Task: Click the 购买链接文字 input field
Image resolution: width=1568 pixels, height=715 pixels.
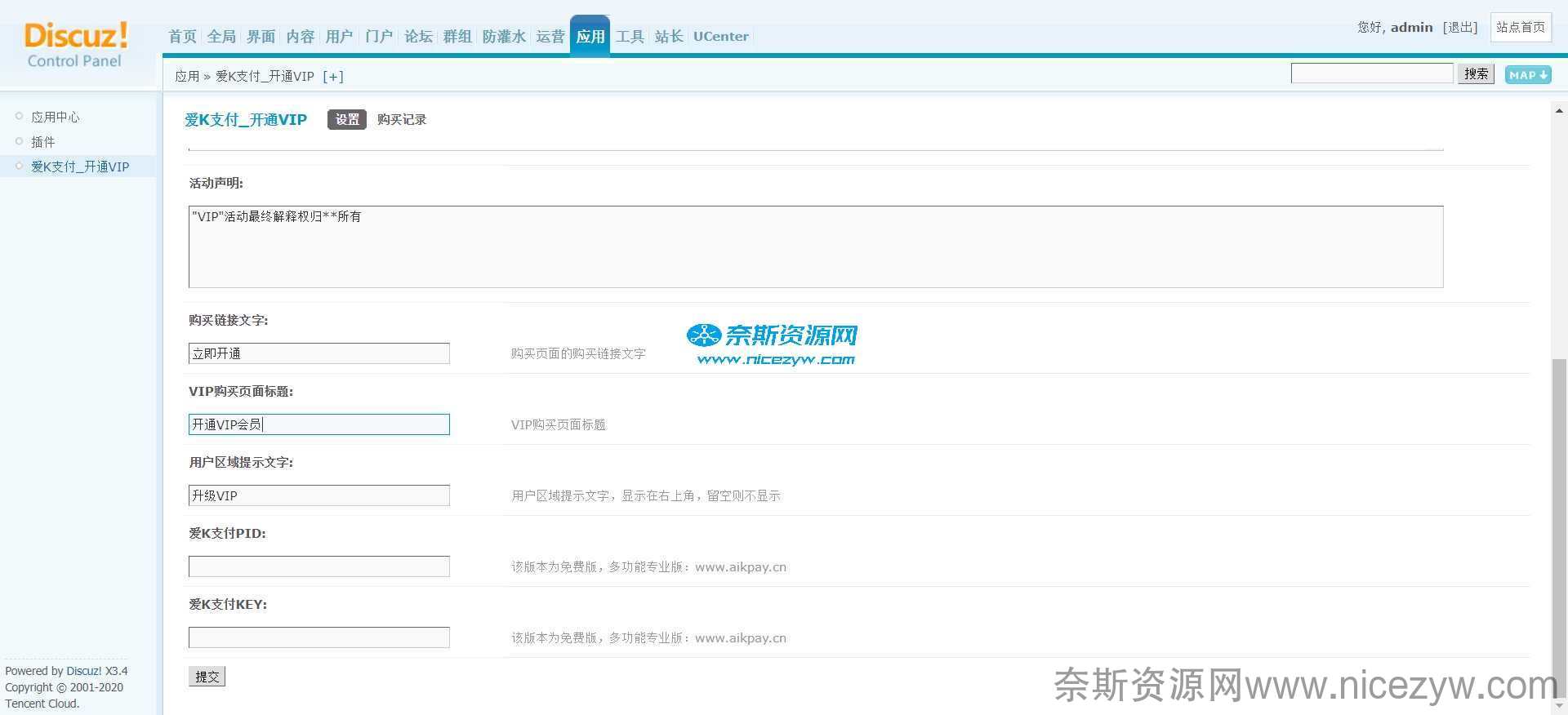Action: pos(318,353)
